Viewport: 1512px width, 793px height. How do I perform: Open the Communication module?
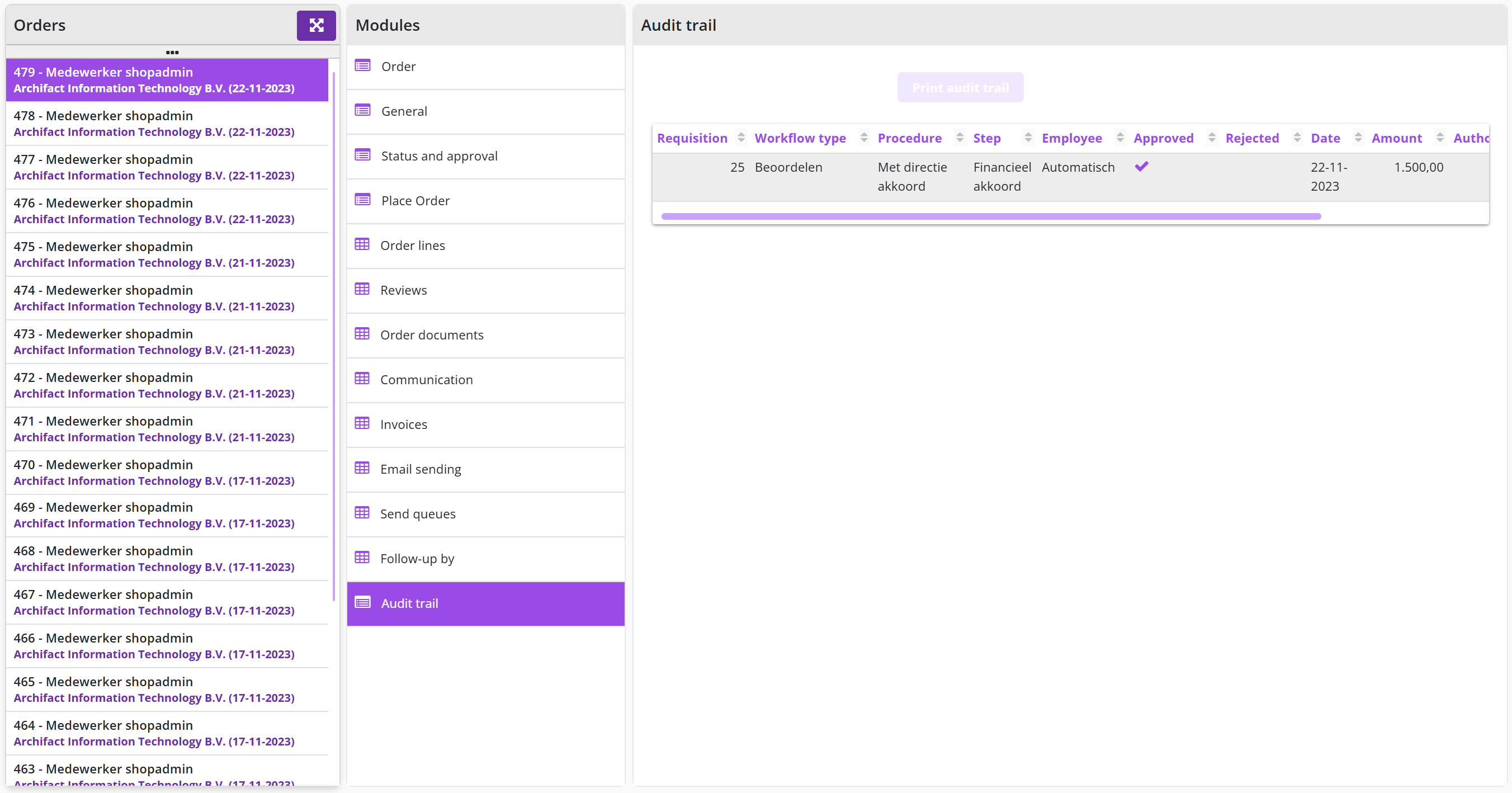coord(486,380)
